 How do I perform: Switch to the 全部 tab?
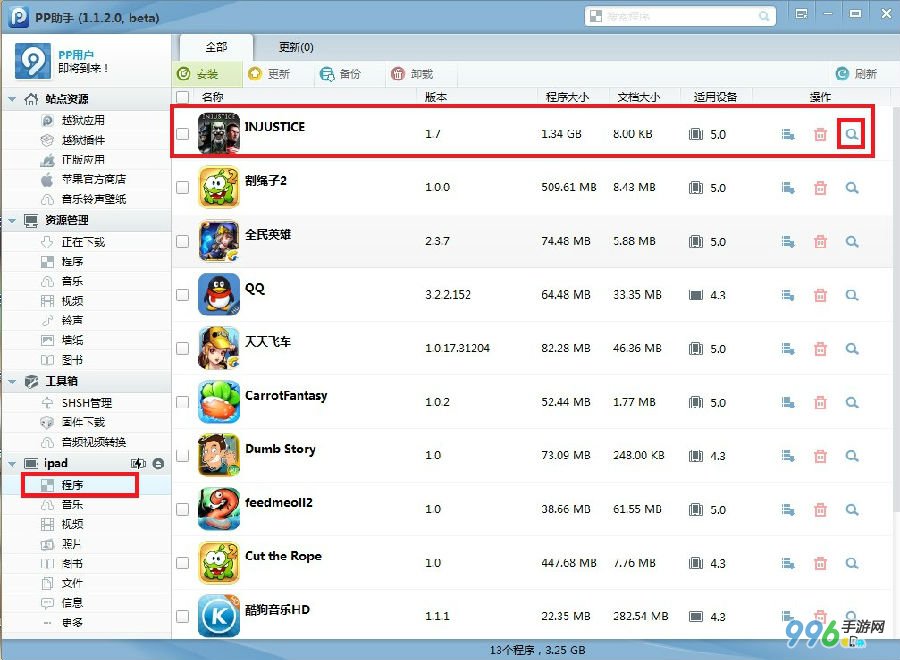tap(216, 47)
